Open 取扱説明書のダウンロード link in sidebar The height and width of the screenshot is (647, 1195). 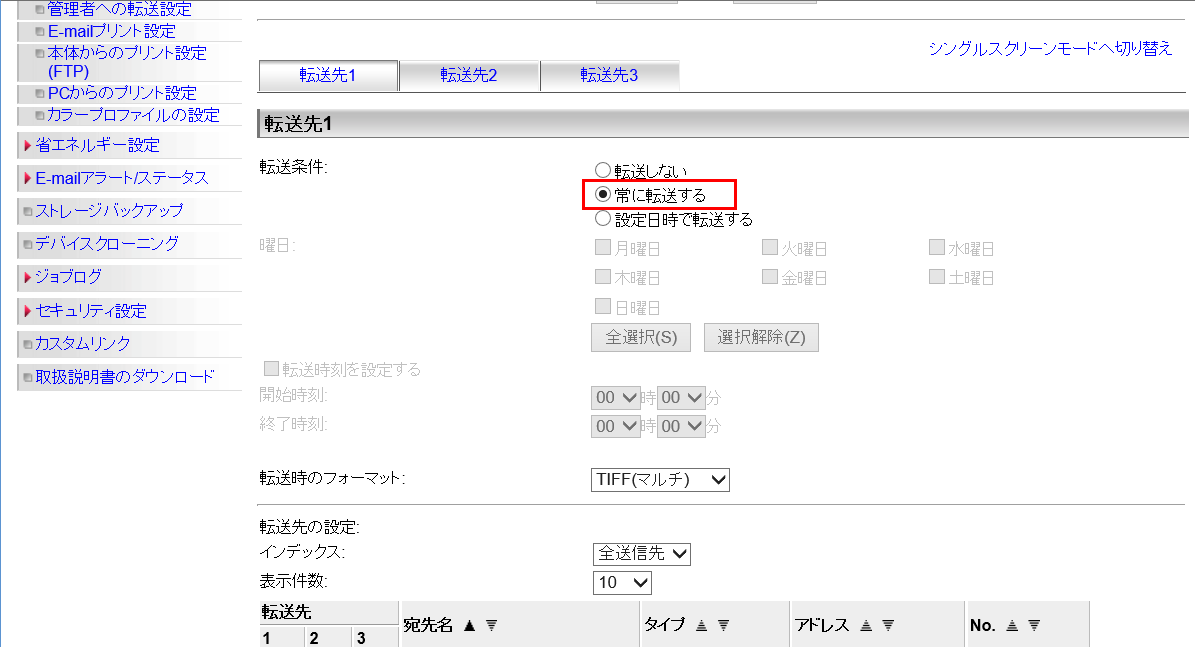click(124, 376)
